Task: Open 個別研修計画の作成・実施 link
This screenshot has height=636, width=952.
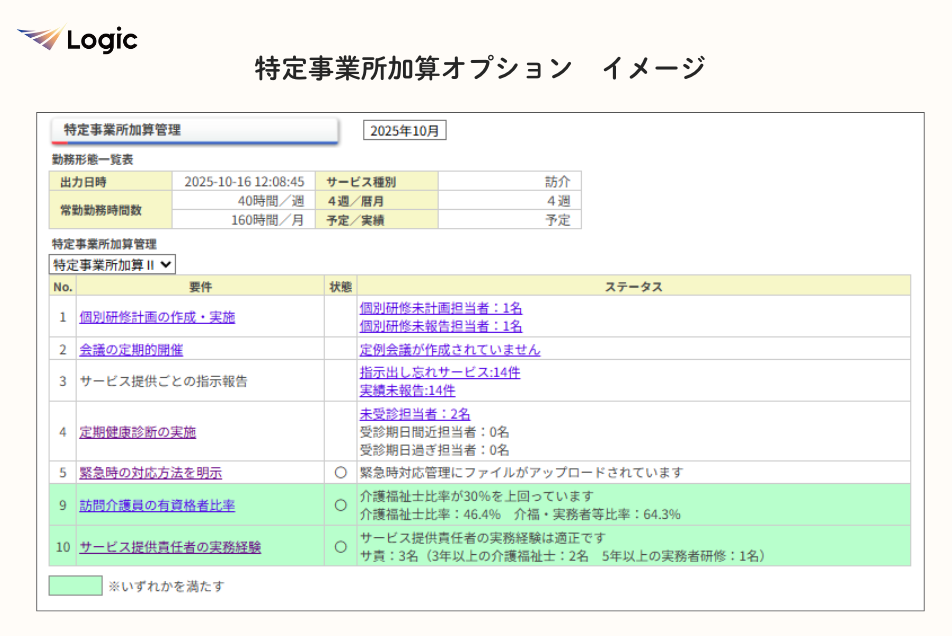Action: click(x=157, y=317)
